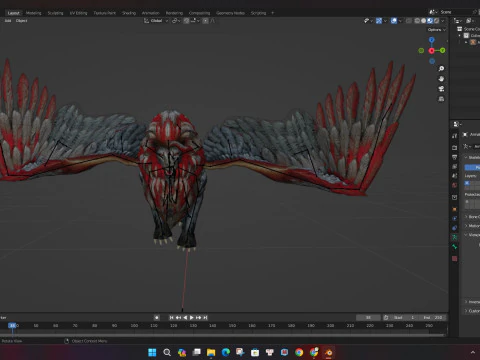Toggle the camera view icon
480x360 pixels.
pyautogui.click(x=441, y=89)
